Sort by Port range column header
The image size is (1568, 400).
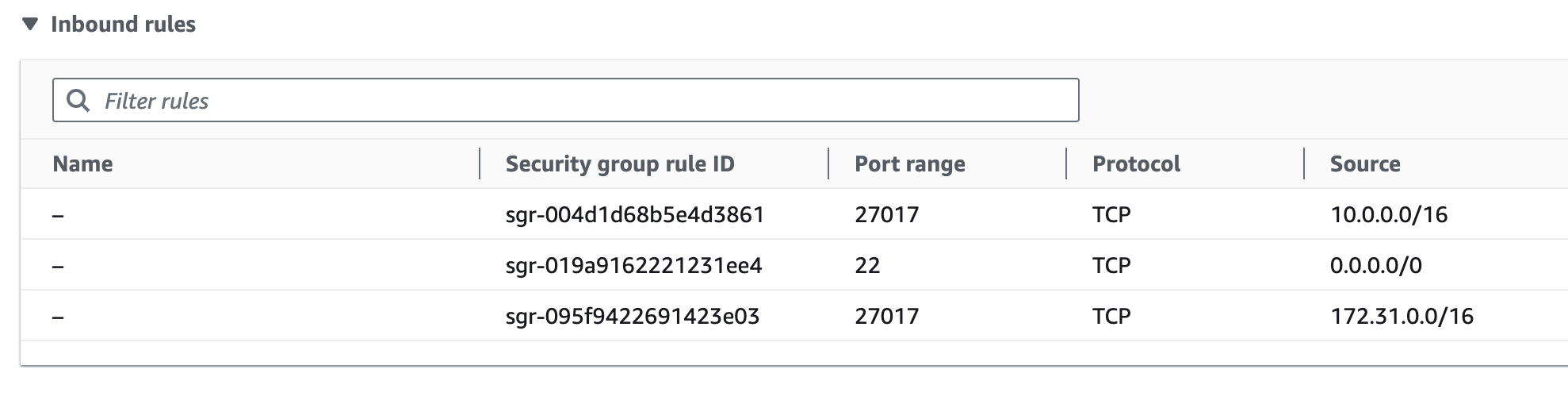[x=910, y=164]
